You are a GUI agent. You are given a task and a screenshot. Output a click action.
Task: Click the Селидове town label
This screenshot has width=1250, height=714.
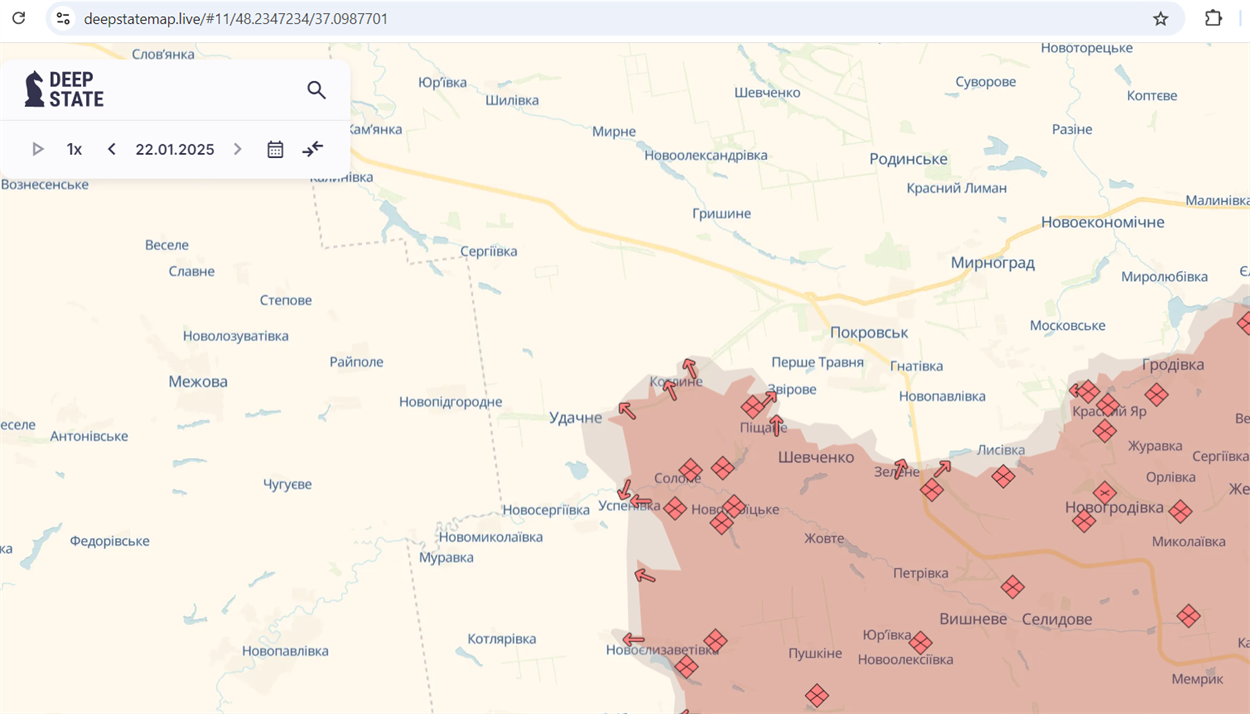pyautogui.click(x=1057, y=619)
